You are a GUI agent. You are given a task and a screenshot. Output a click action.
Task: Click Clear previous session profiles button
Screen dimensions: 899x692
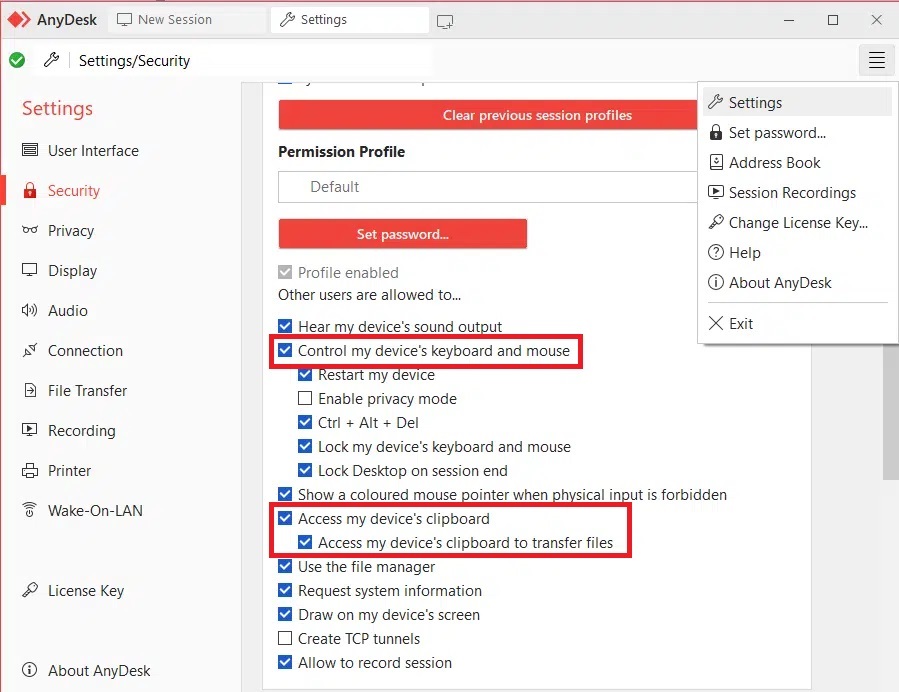[488, 115]
